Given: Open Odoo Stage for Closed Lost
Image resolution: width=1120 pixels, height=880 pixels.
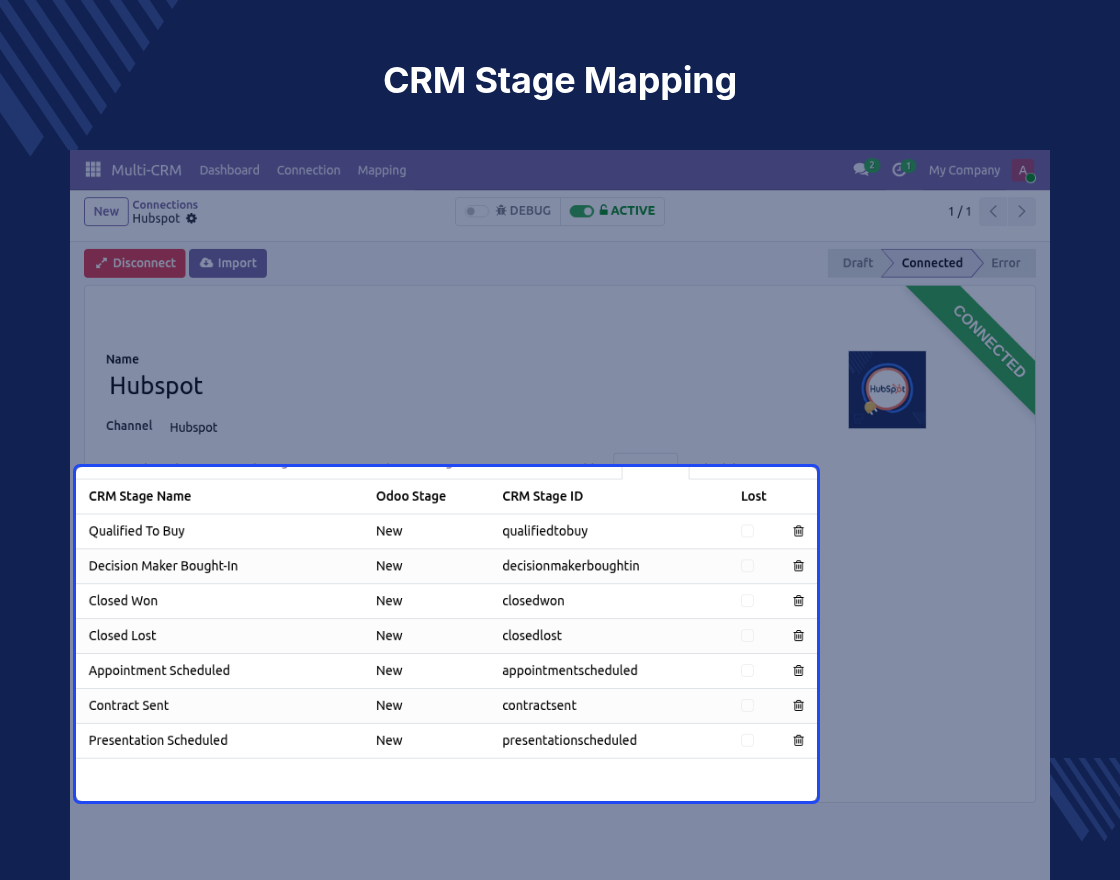Looking at the screenshot, I should click(x=389, y=636).
